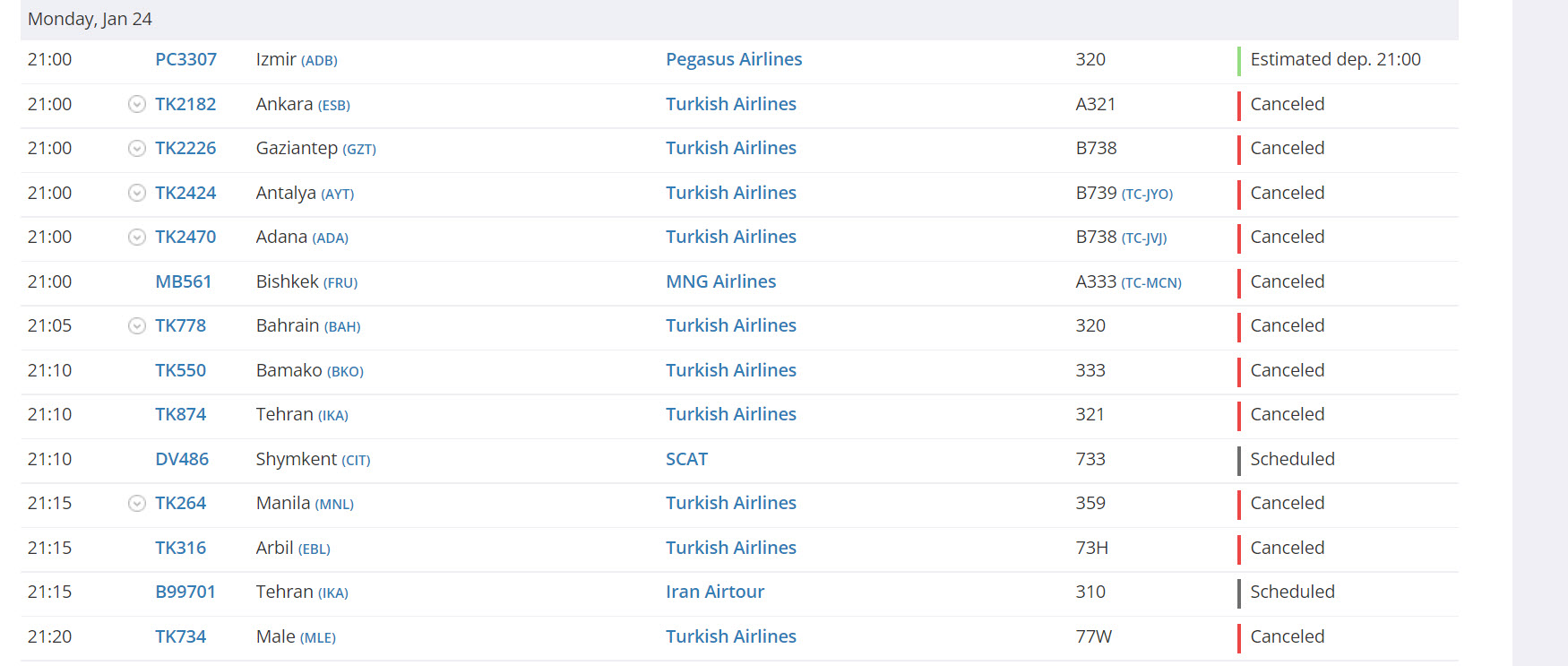Open aircraft registration TC-MCN

(x=1151, y=283)
